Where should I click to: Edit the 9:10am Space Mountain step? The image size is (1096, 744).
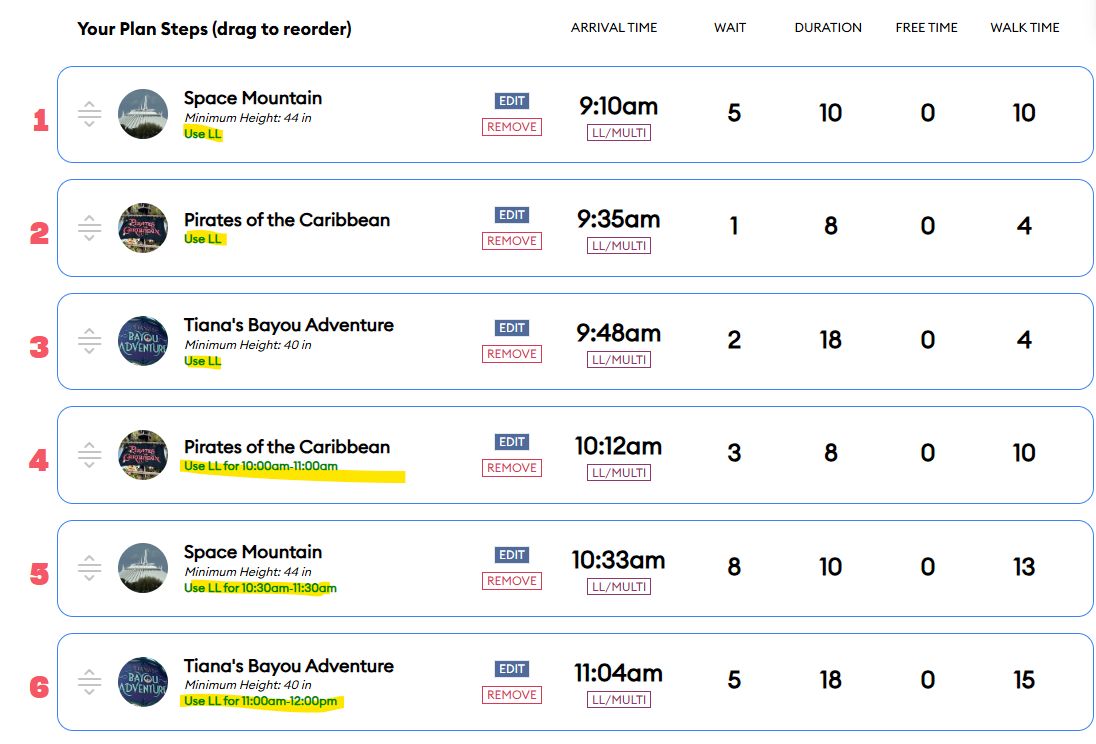click(512, 101)
